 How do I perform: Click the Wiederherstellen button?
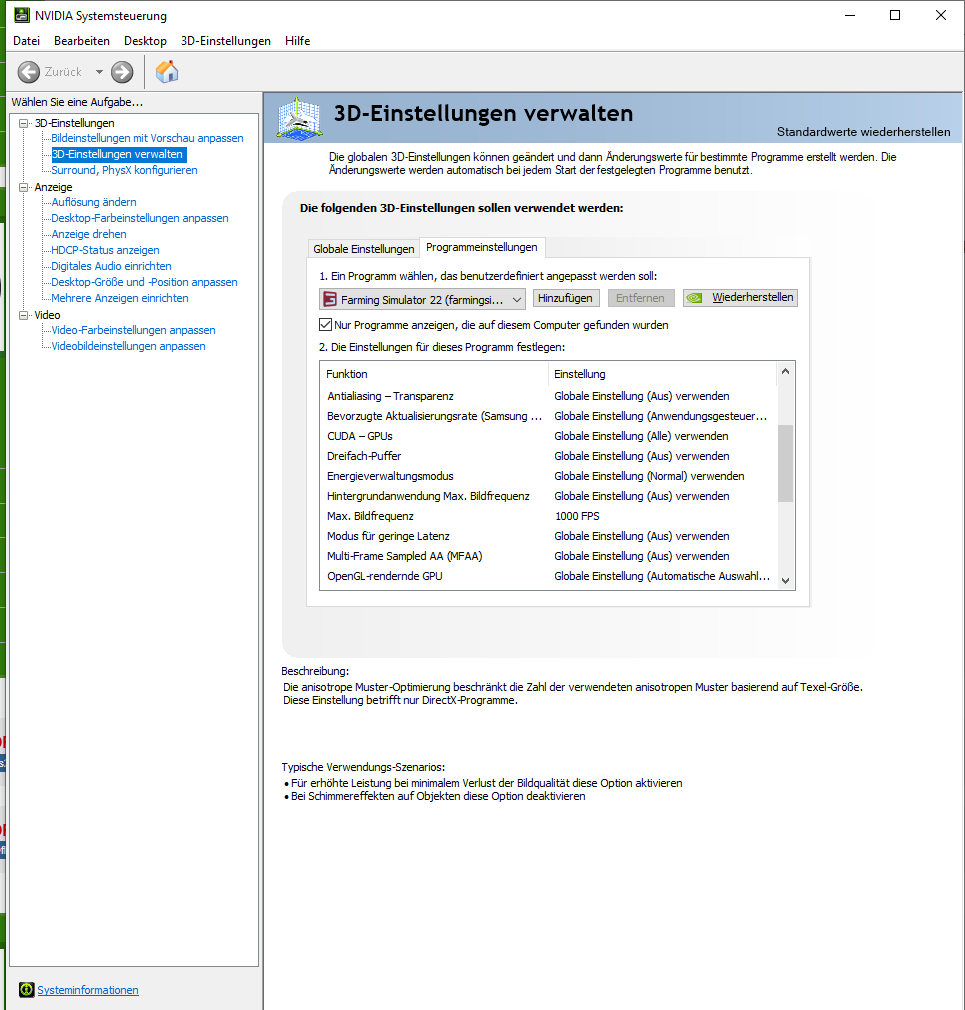(x=740, y=298)
